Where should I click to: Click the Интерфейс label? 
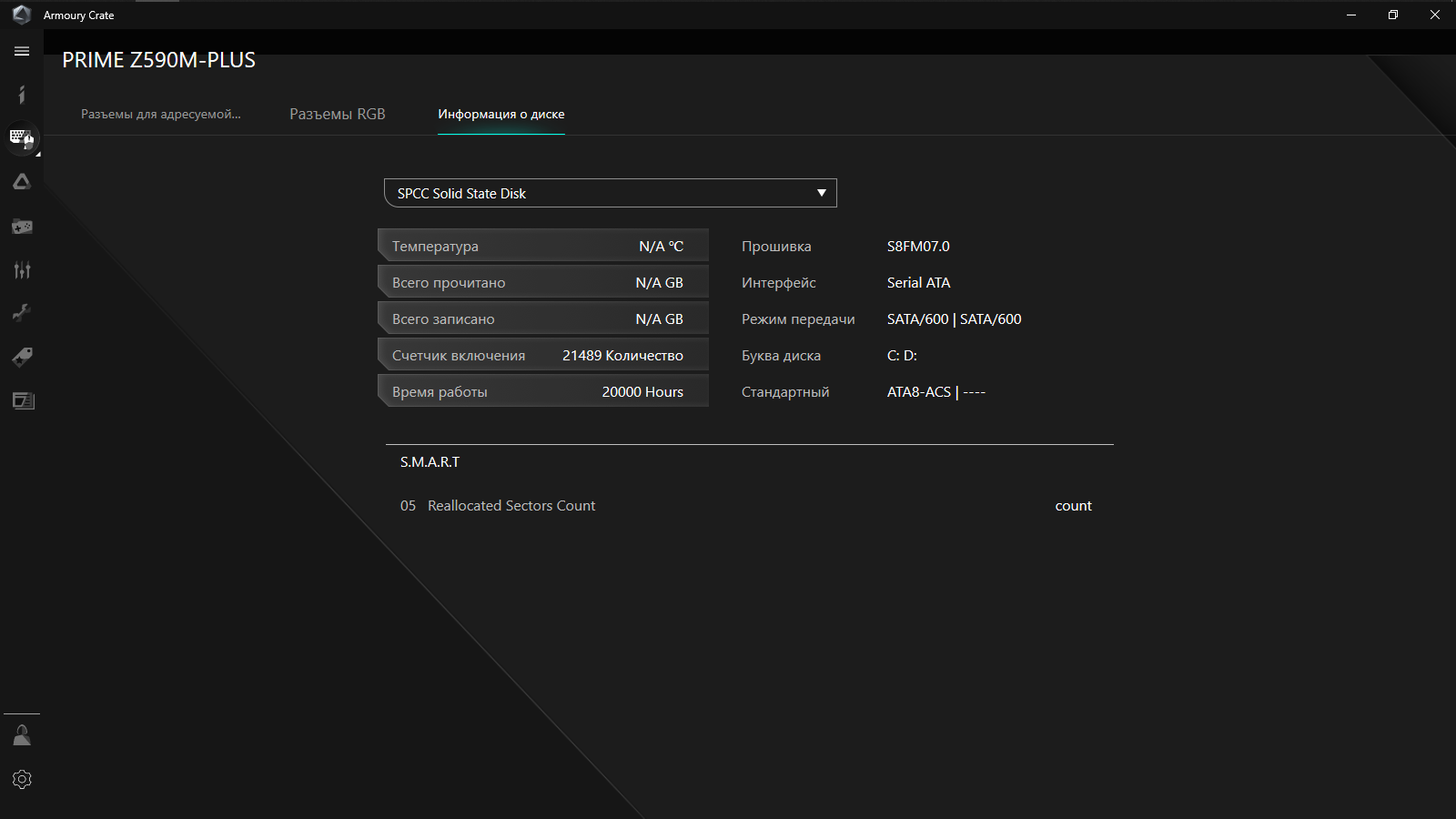click(779, 282)
